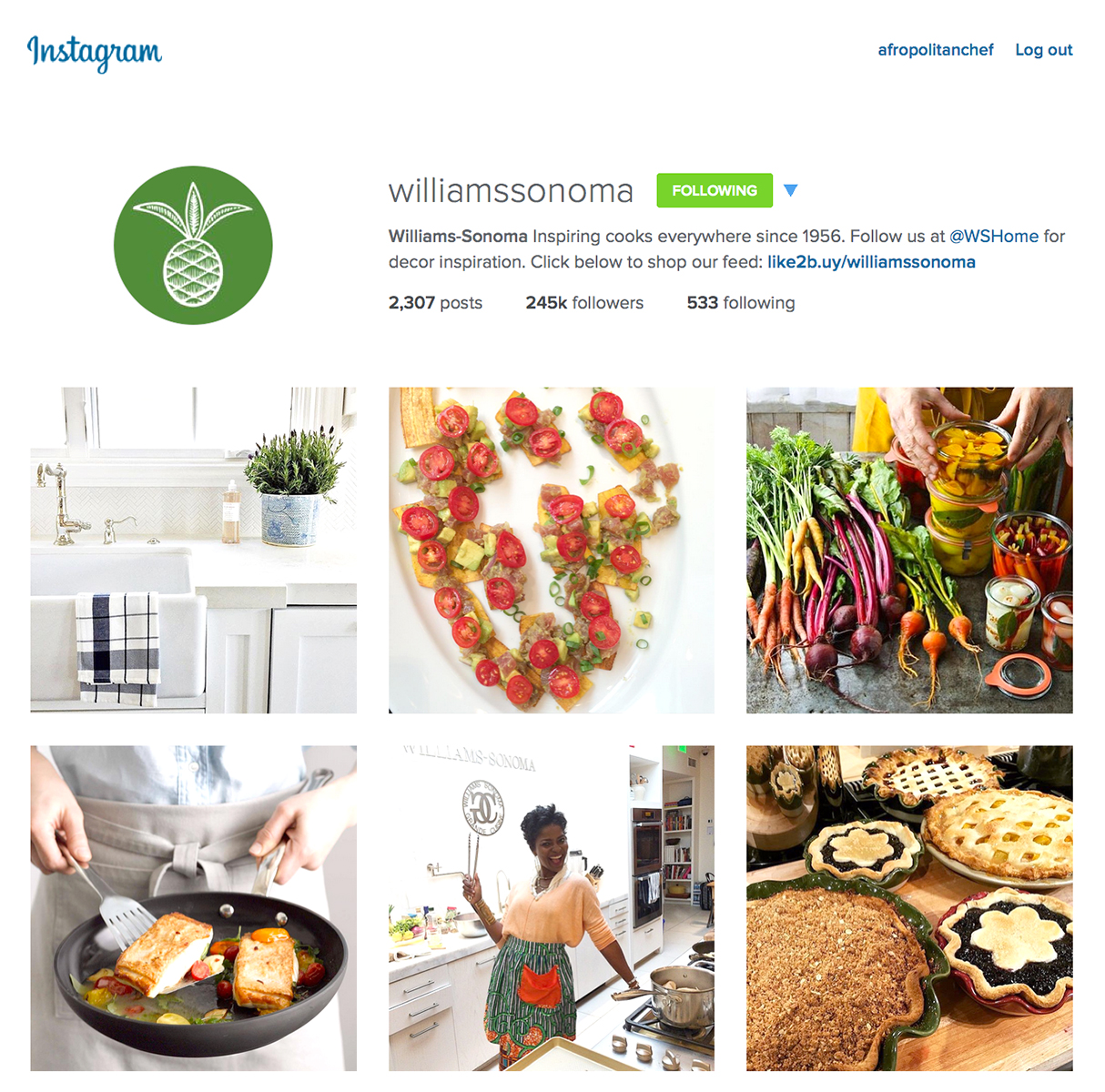Visit like2b.uy/williamssonoma link
Image resolution: width=1105 pixels, height=1092 pixels.
click(x=871, y=262)
